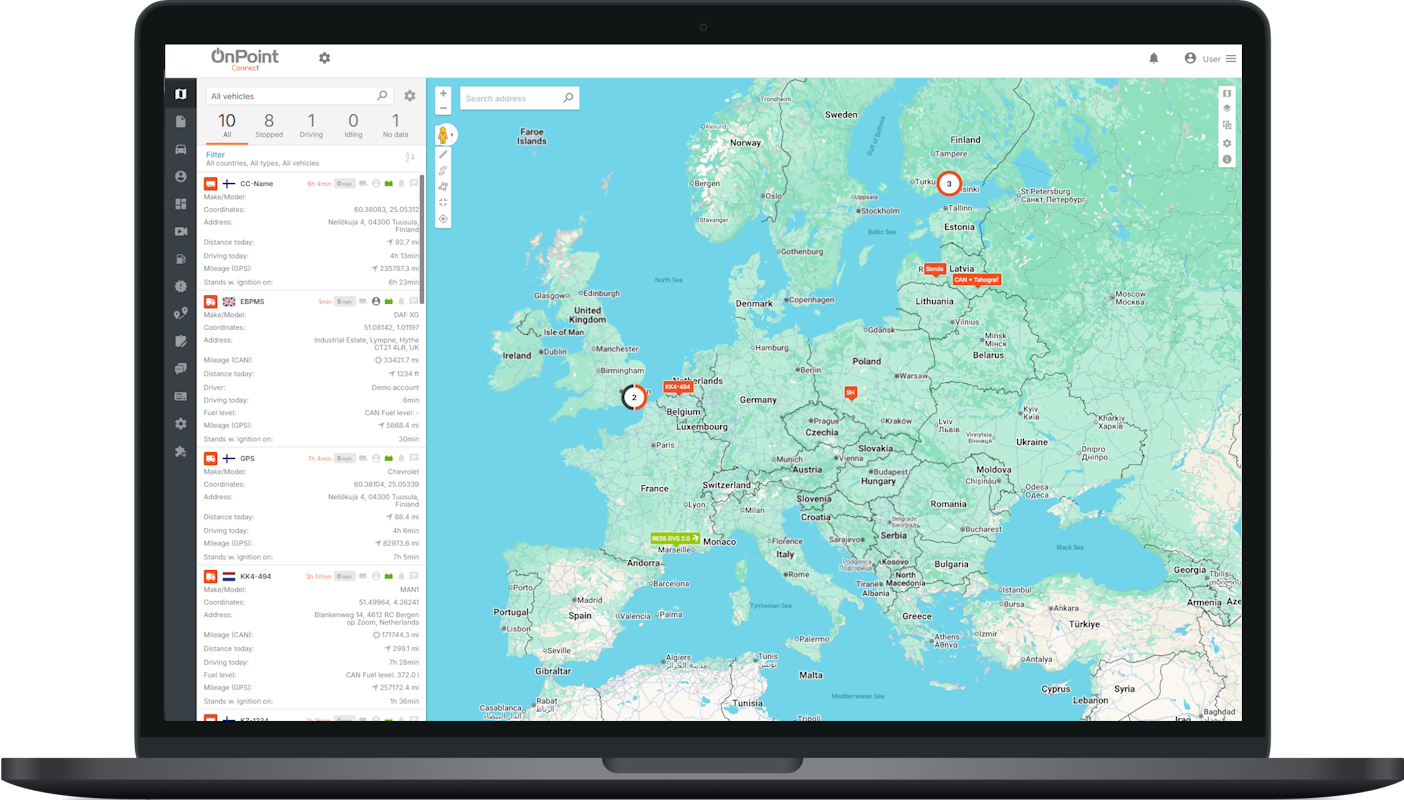The width and height of the screenshot is (1404, 800).
Task: Toggle the bell alert icon for CC-Name vehicle
Action: pos(401,184)
